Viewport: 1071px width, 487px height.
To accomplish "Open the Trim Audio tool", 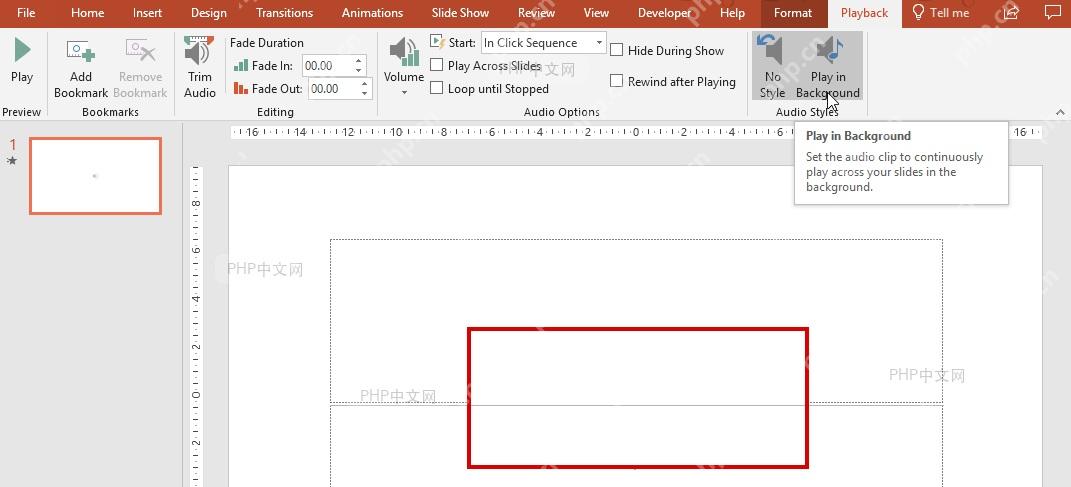I will point(199,68).
